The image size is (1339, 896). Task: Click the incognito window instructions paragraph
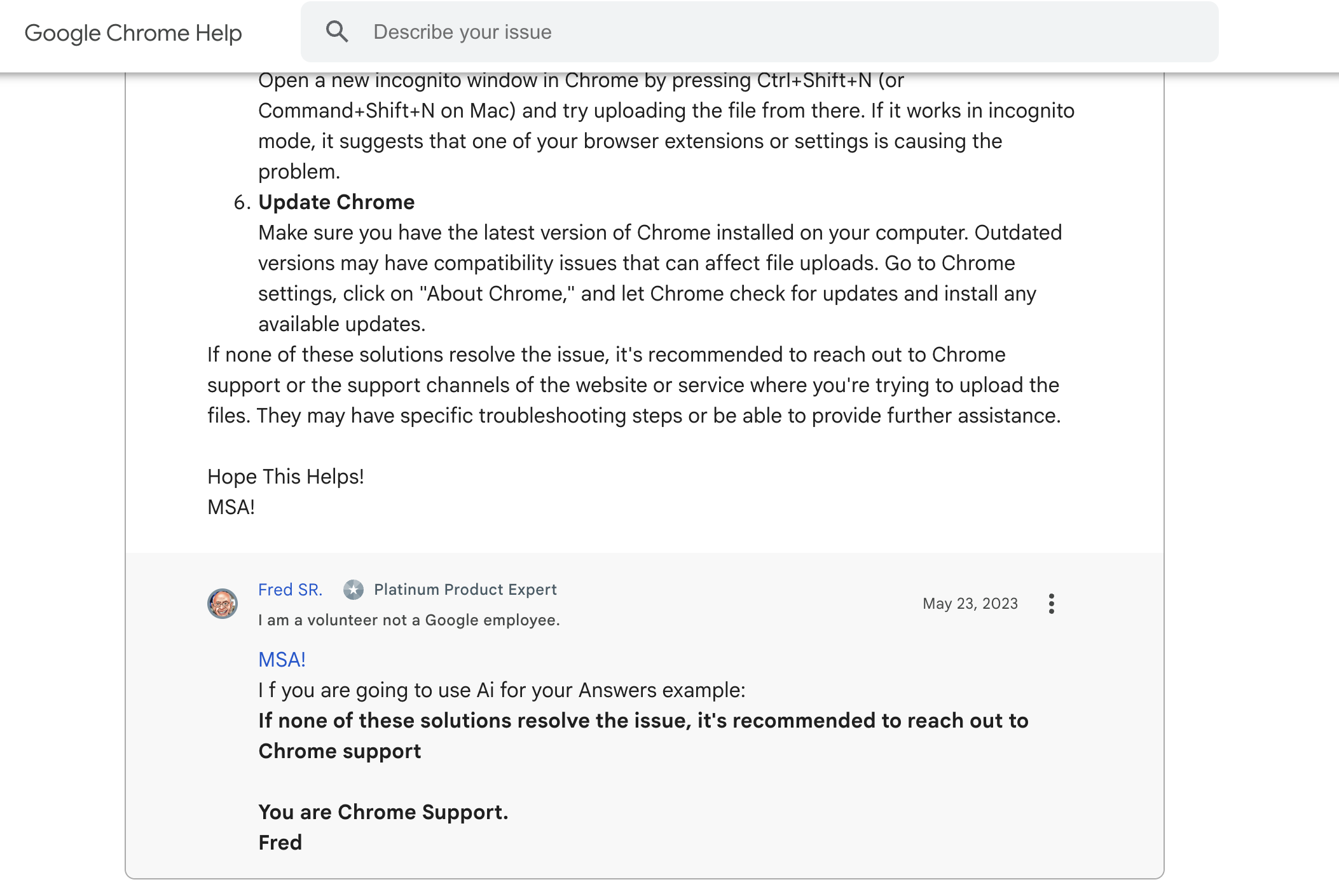pos(666,126)
